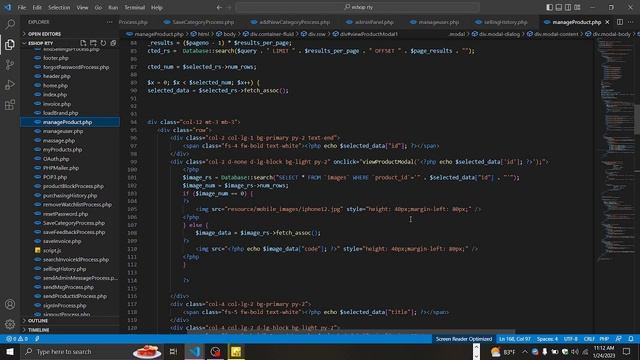This screenshot has height=360, width=640.
Task: Toggle primary side bar layout icon
Action: [549, 7]
